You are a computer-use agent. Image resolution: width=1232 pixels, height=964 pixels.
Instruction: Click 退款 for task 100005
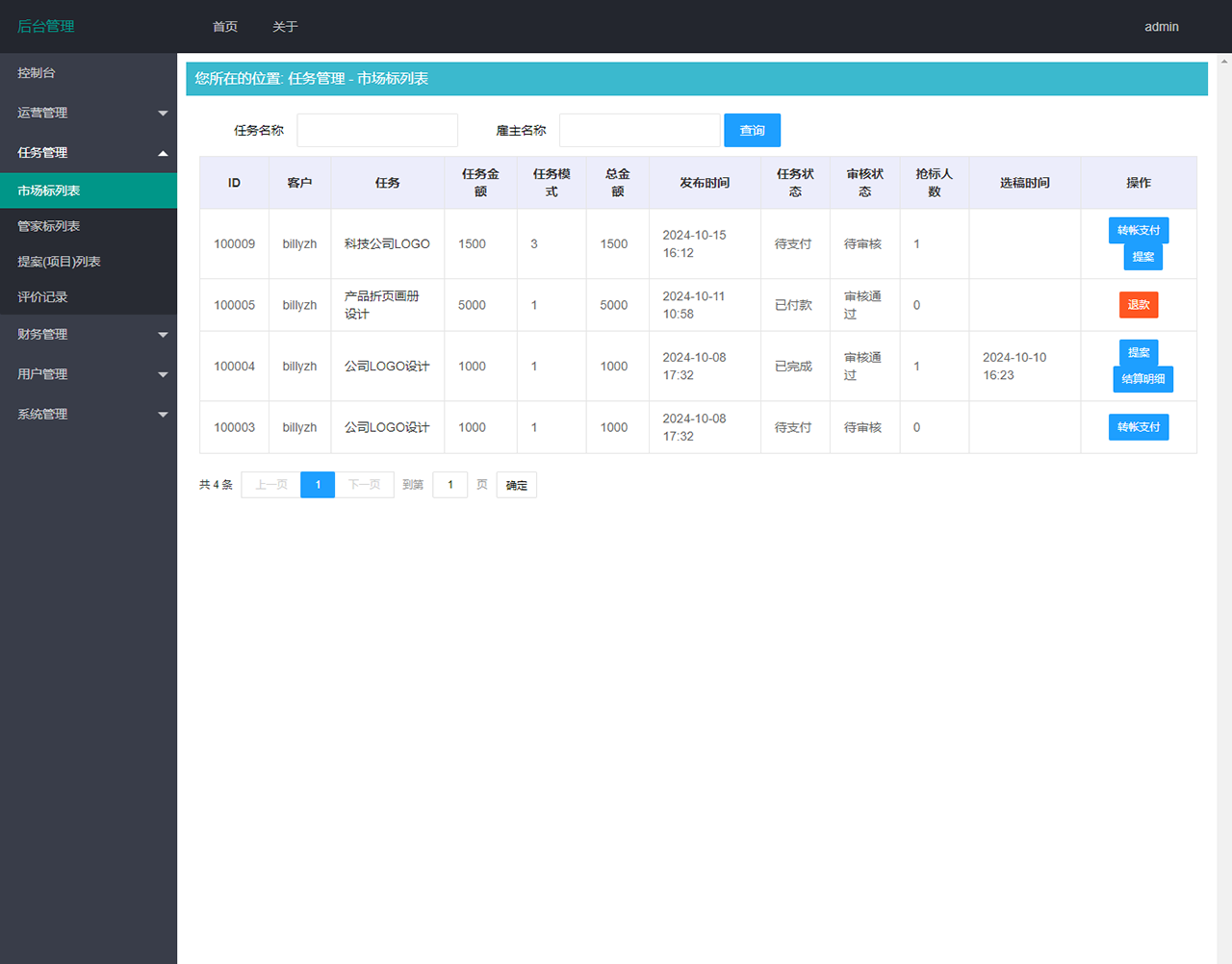(x=1139, y=305)
